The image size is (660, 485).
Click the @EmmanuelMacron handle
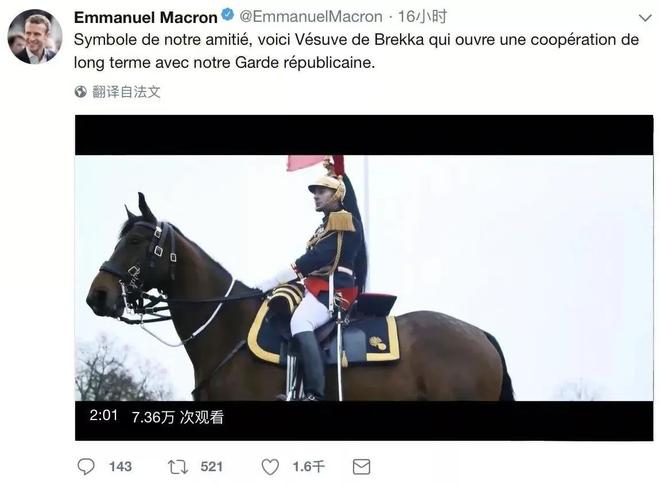tap(311, 17)
